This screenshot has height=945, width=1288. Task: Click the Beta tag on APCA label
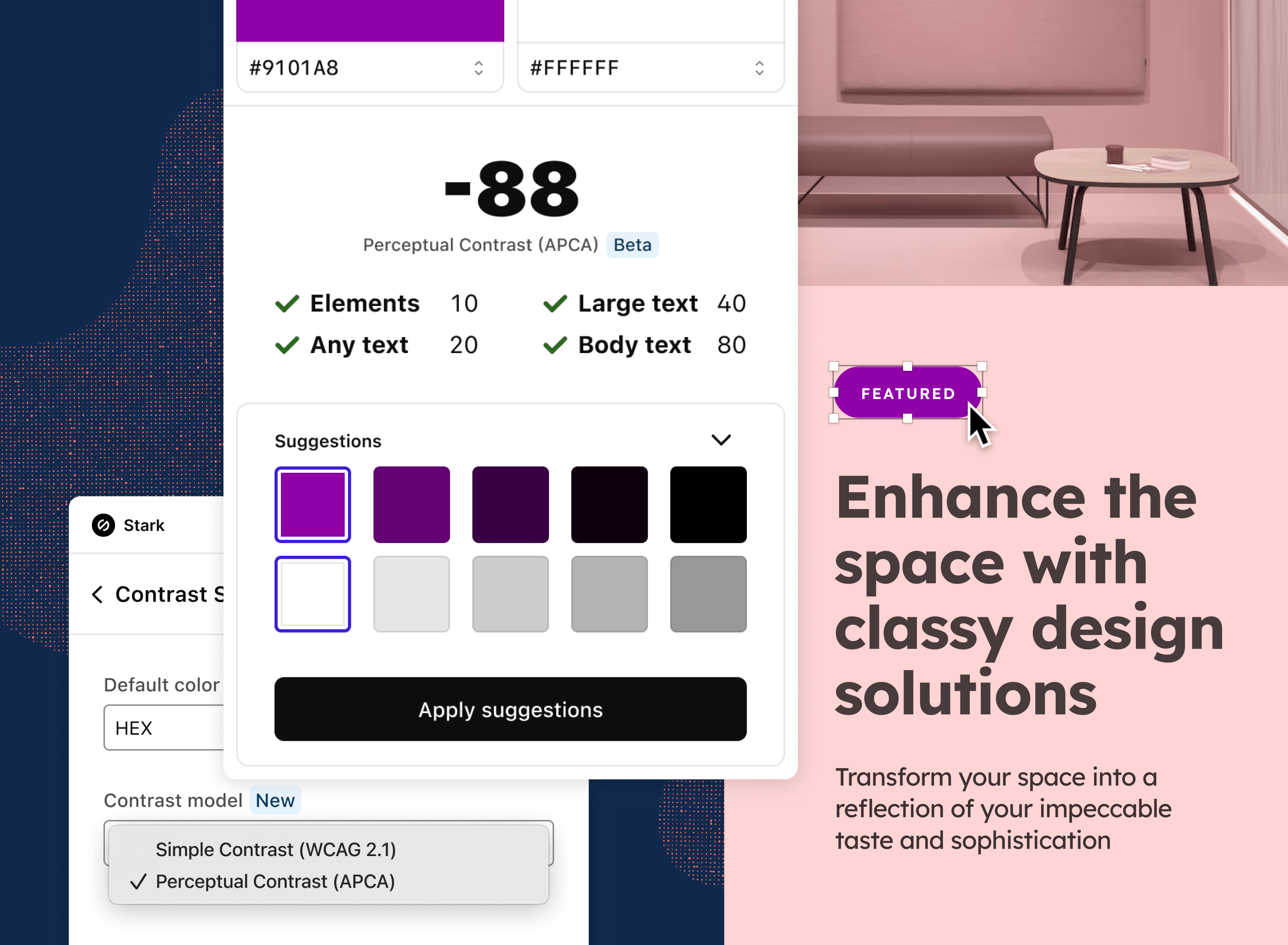point(633,245)
